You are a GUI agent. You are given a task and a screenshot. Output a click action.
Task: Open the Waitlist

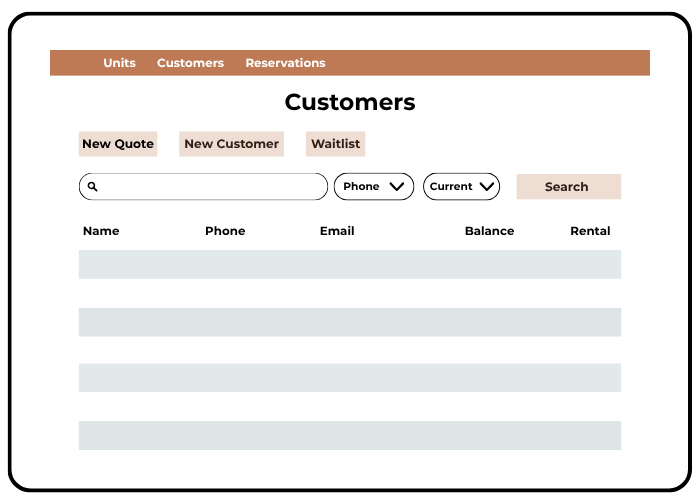tap(335, 144)
